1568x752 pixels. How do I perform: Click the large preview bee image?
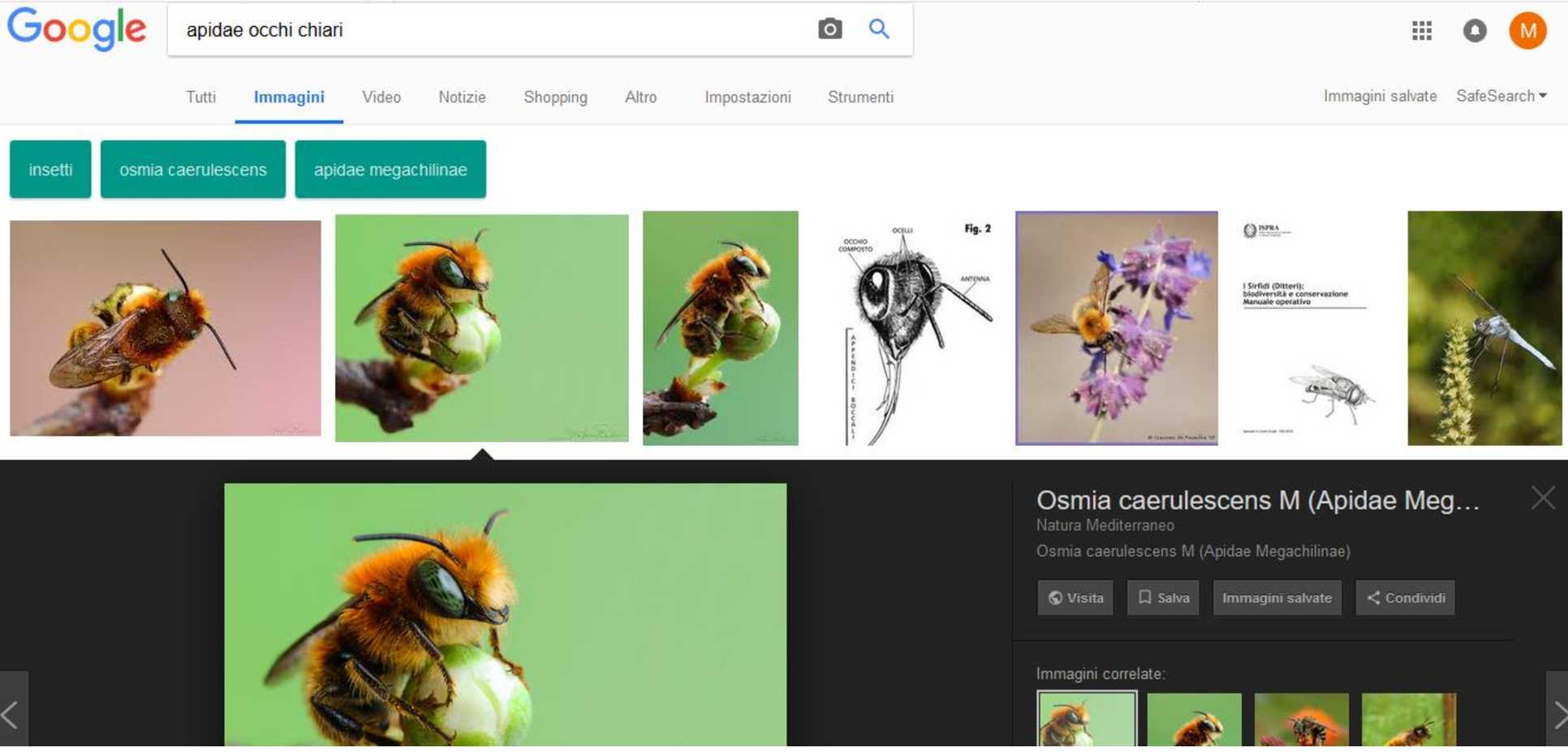506,615
